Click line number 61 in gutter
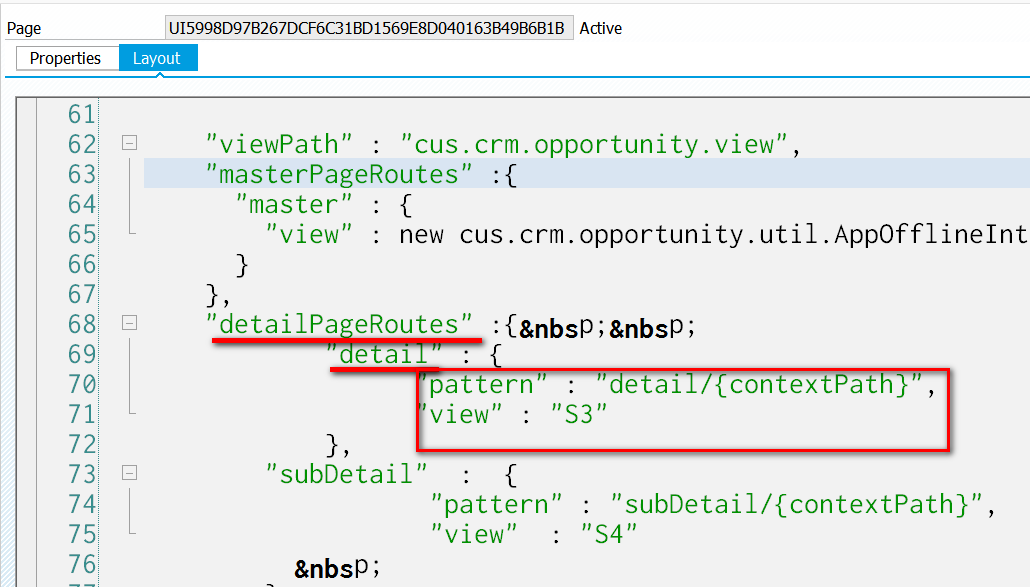The height and width of the screenshot is (587, 1030). (x=82, y=114)
